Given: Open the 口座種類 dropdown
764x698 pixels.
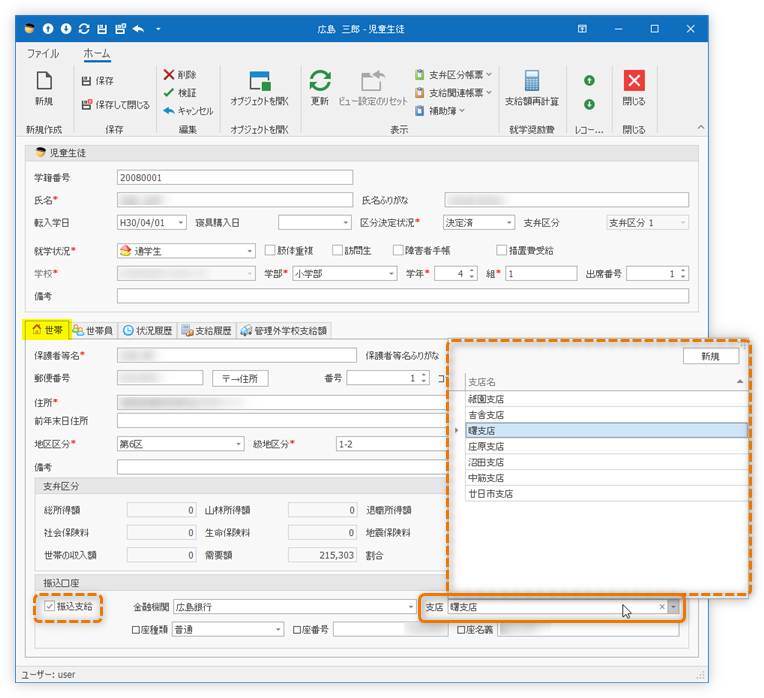Looking at the screenshot, I should pos(278,630).
